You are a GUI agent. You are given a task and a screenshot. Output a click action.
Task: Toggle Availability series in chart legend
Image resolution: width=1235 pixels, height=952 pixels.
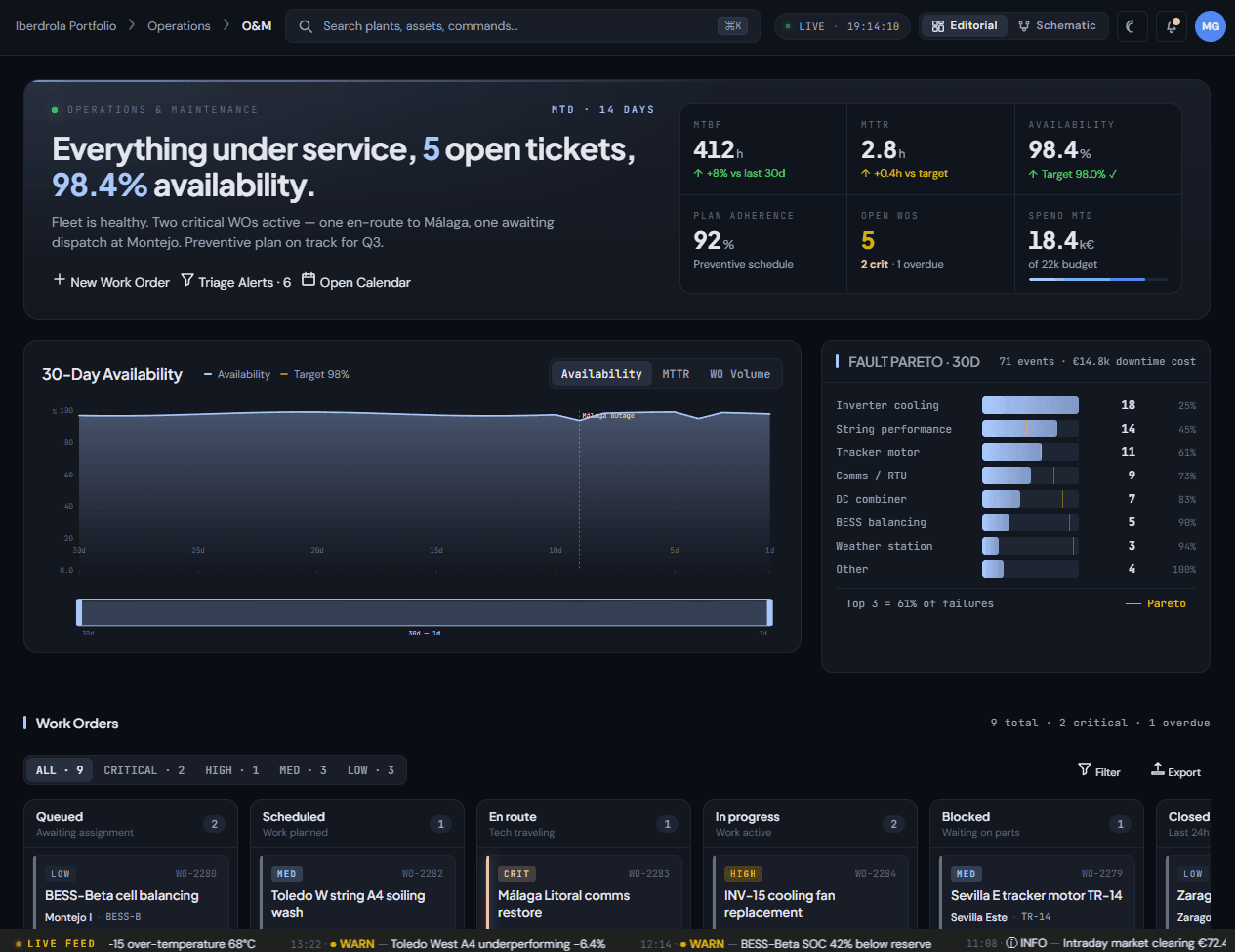pos(237,374)
